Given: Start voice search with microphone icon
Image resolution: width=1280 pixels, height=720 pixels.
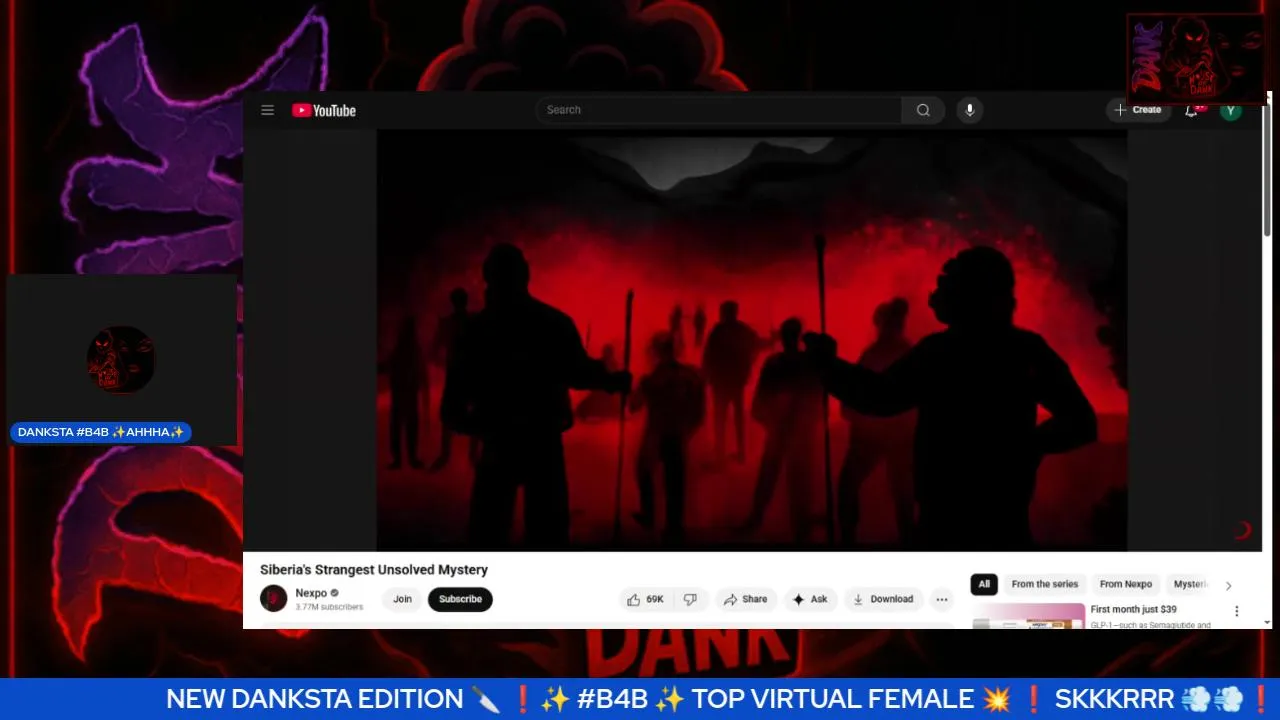Looking at the screenshot, I should pos(969,110).
